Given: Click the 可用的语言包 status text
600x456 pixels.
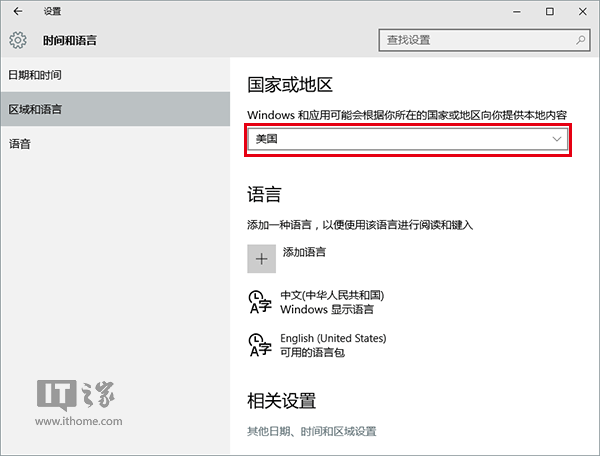Looking at the screenshot, I should tap(312, 352).
